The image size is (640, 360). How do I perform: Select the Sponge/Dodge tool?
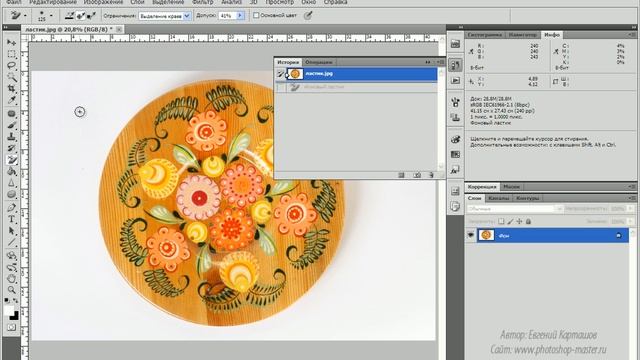tap(11, 194)
